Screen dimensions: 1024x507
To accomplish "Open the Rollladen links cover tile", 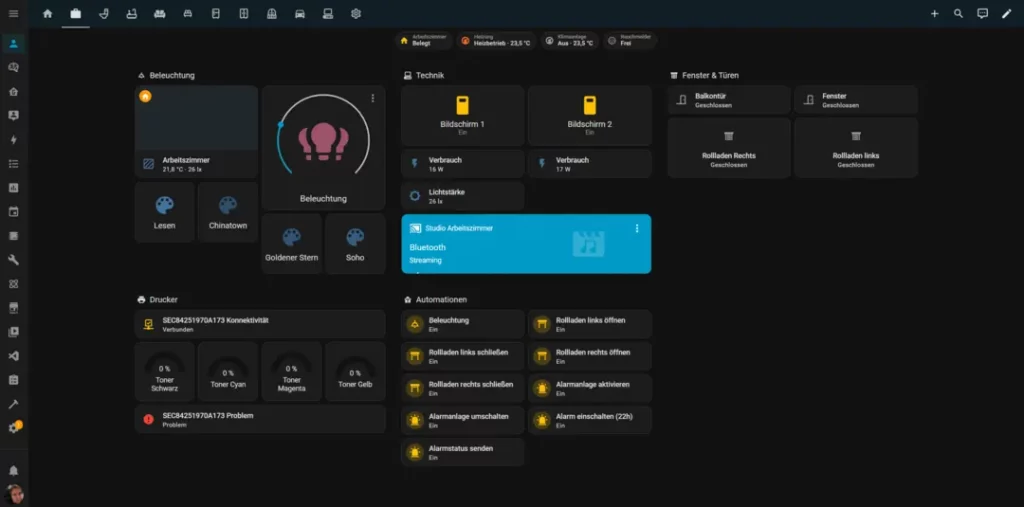I will click(x=856, y=148).
